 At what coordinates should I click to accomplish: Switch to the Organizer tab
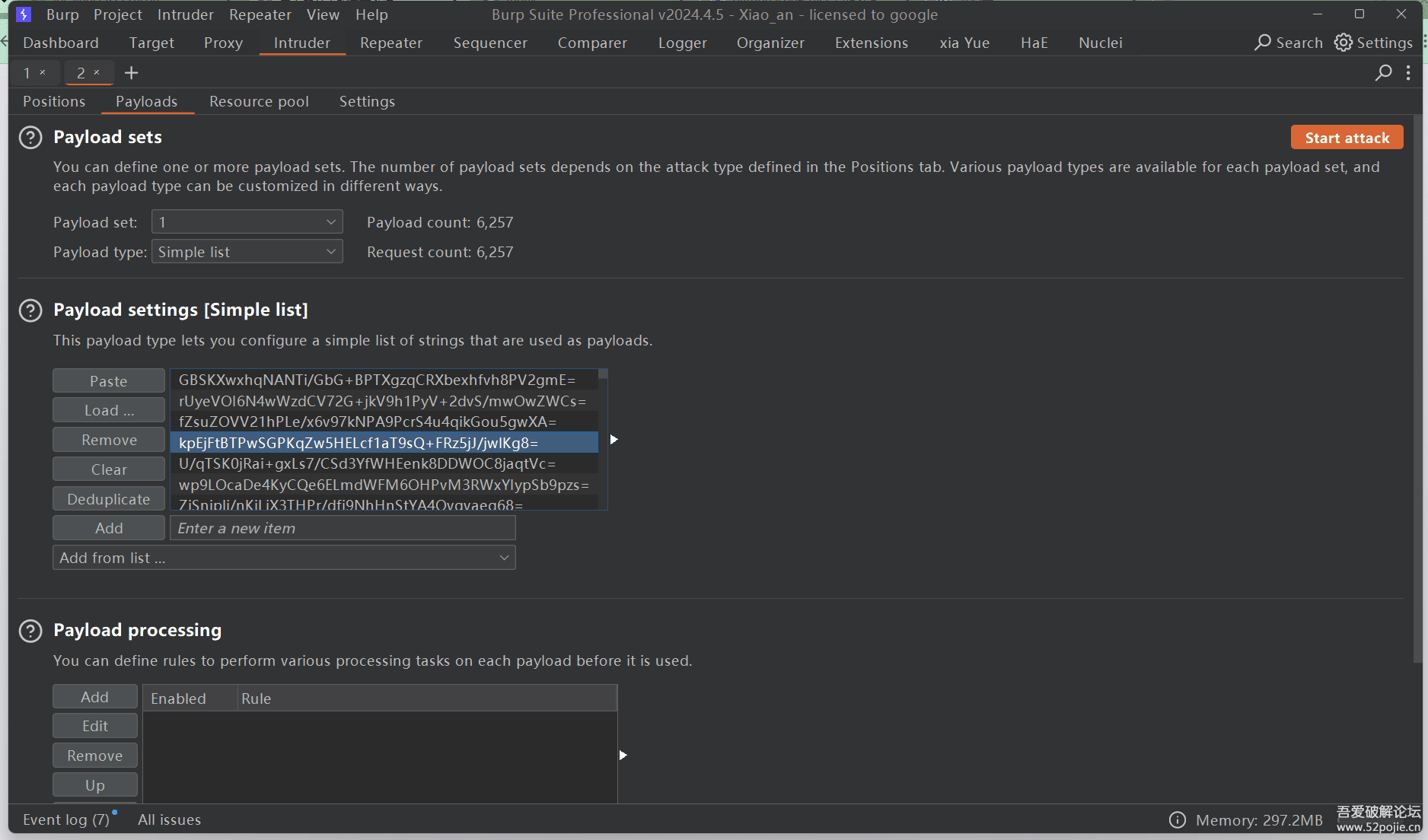[770, 43]
